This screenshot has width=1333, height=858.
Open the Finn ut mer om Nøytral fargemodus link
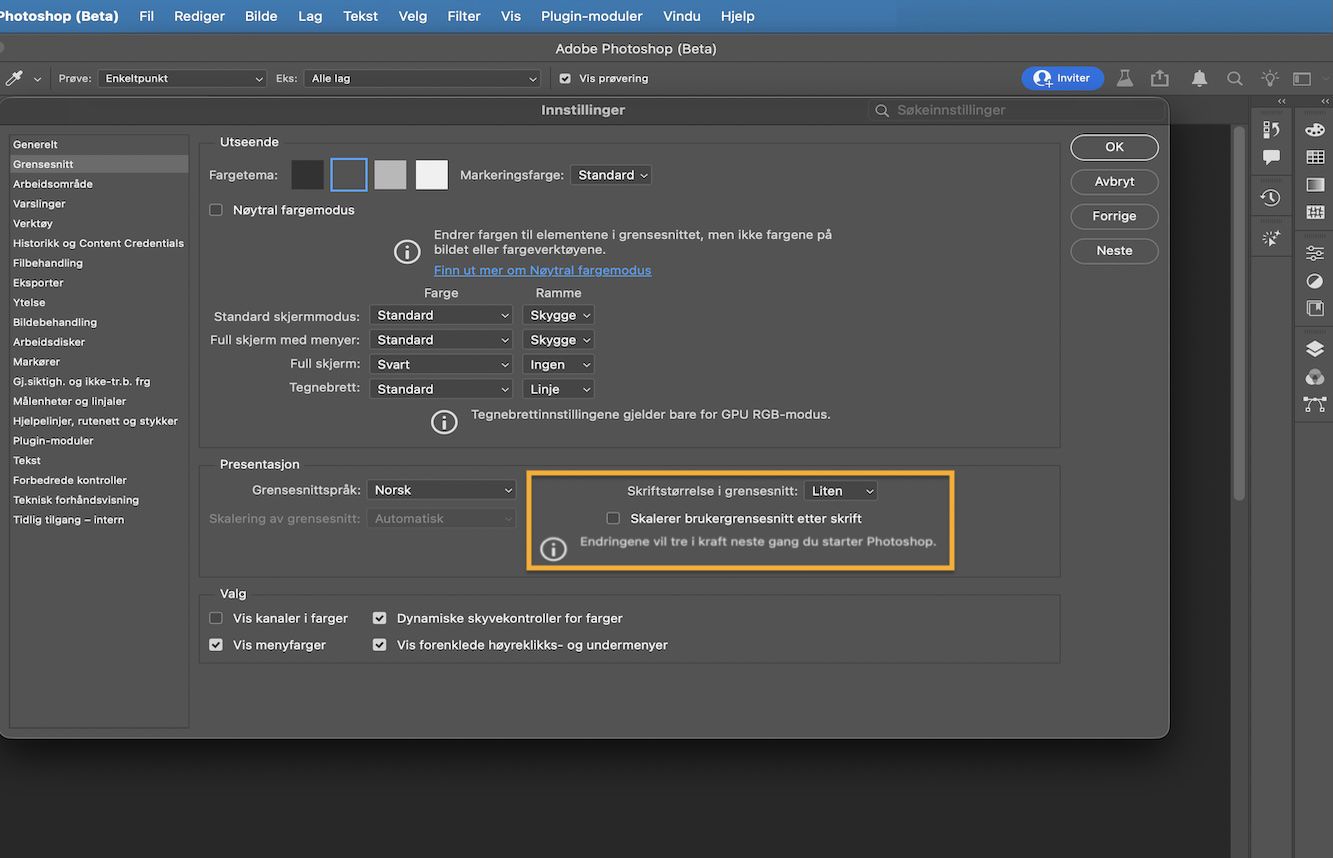[x=542, y=269]
